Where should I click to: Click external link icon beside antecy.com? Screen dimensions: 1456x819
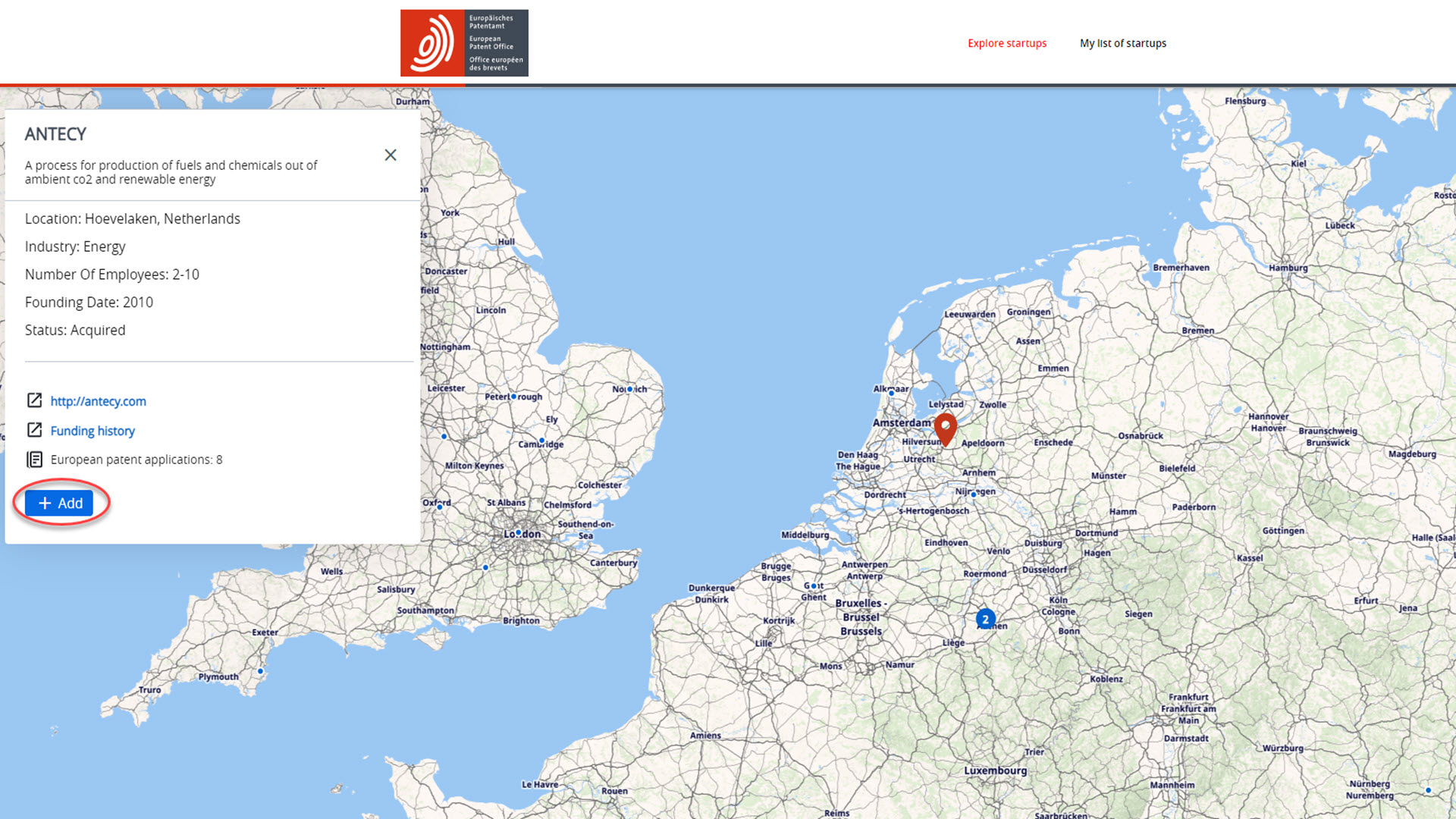coord(34,400)
